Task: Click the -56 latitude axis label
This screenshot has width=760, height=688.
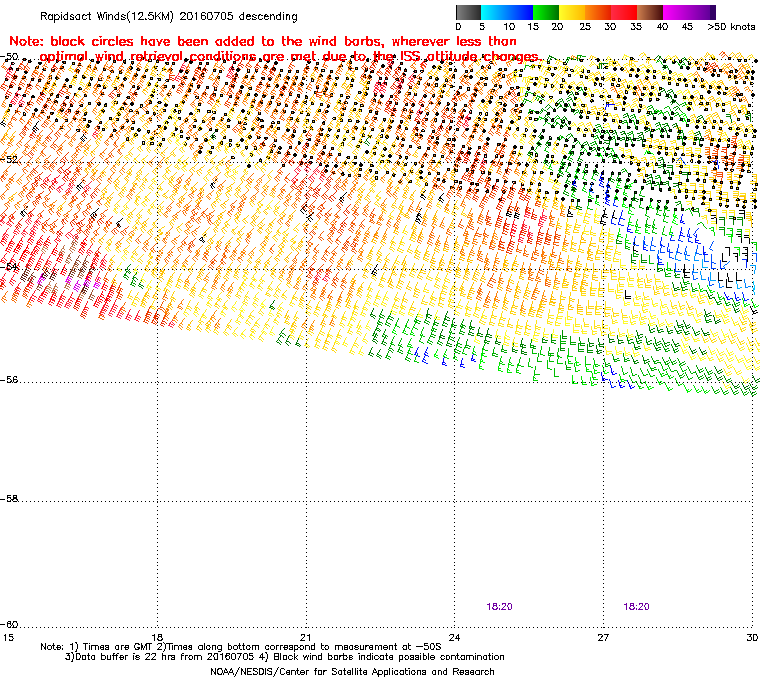Action: [9, 380]
